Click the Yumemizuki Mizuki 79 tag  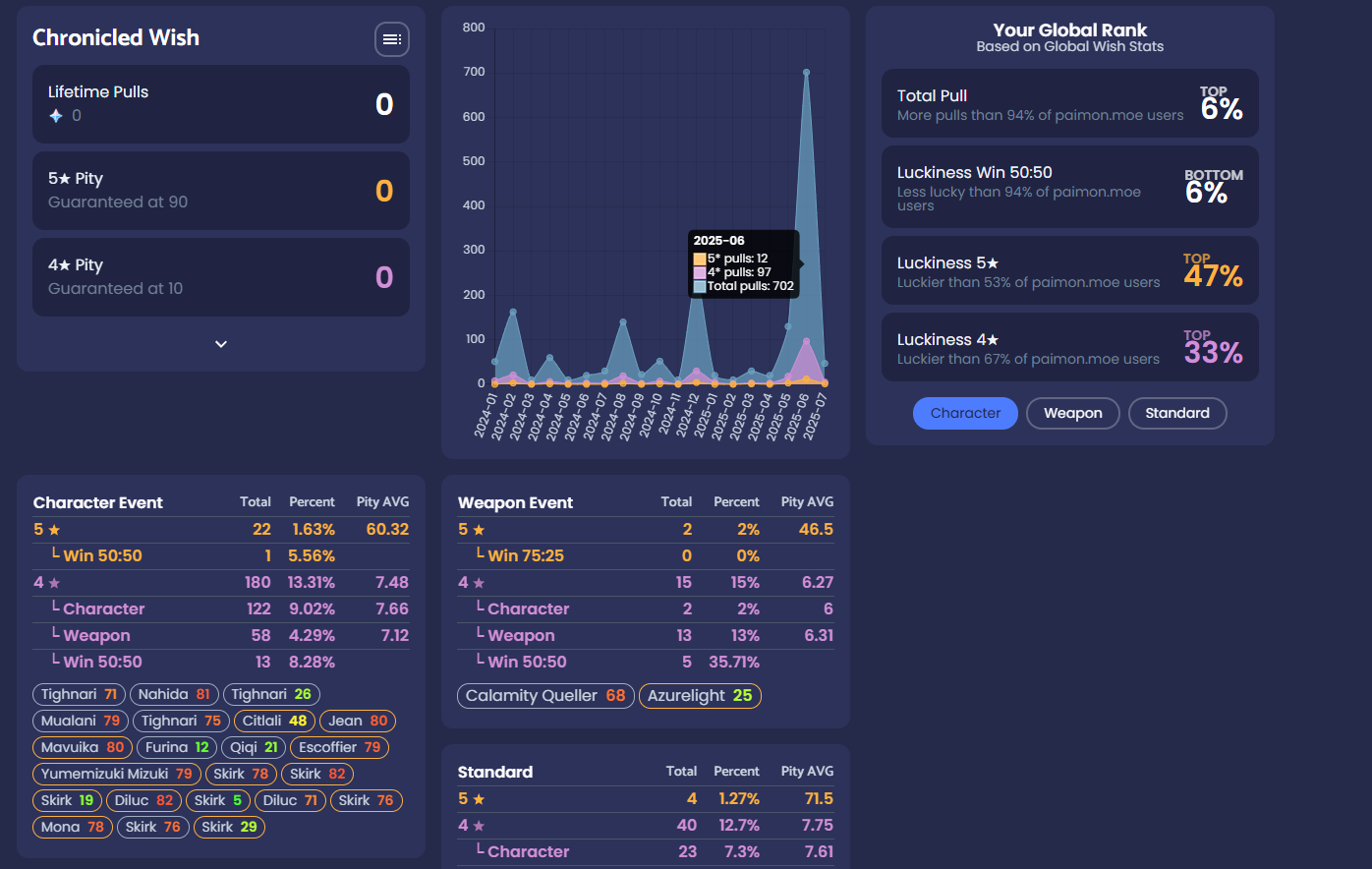tap(117, 774)
